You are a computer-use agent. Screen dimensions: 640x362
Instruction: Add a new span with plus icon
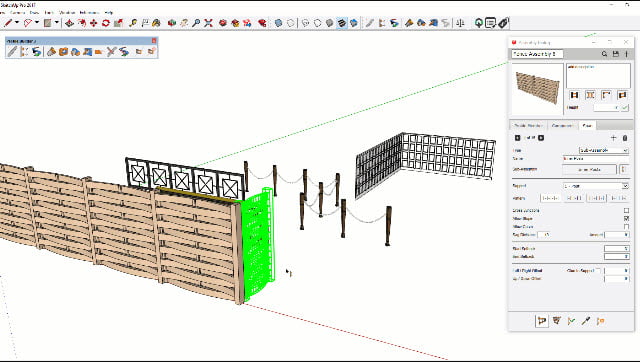(613, 138)
